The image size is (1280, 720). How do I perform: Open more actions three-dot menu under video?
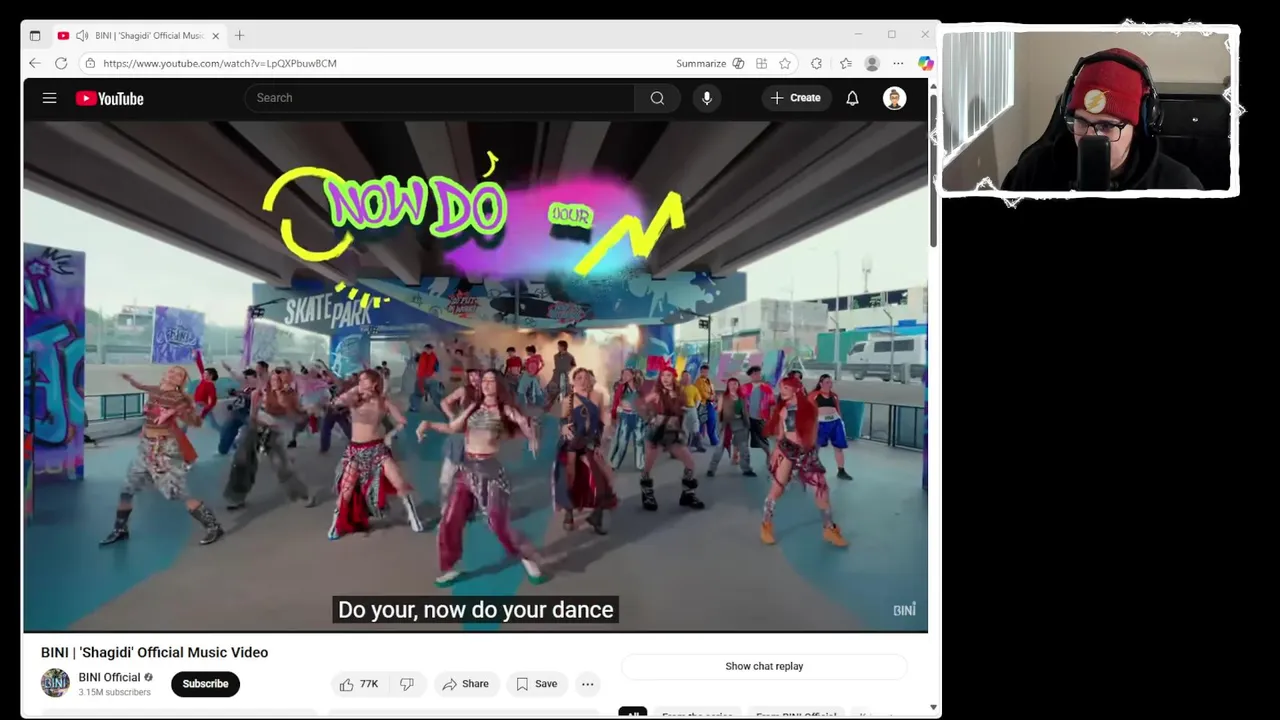588,684
